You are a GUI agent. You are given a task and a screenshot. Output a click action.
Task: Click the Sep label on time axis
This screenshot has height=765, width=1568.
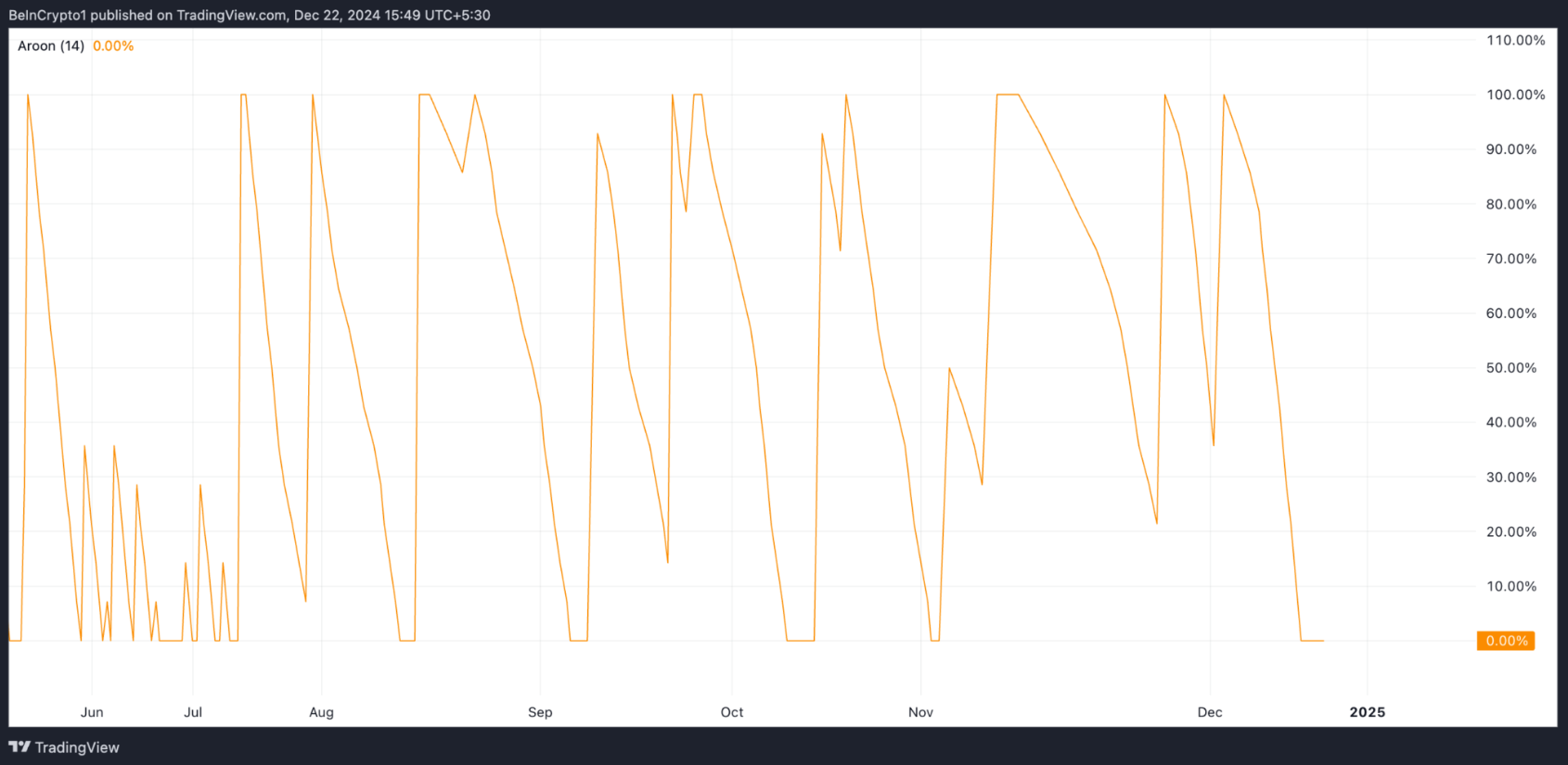coord(540,712)
